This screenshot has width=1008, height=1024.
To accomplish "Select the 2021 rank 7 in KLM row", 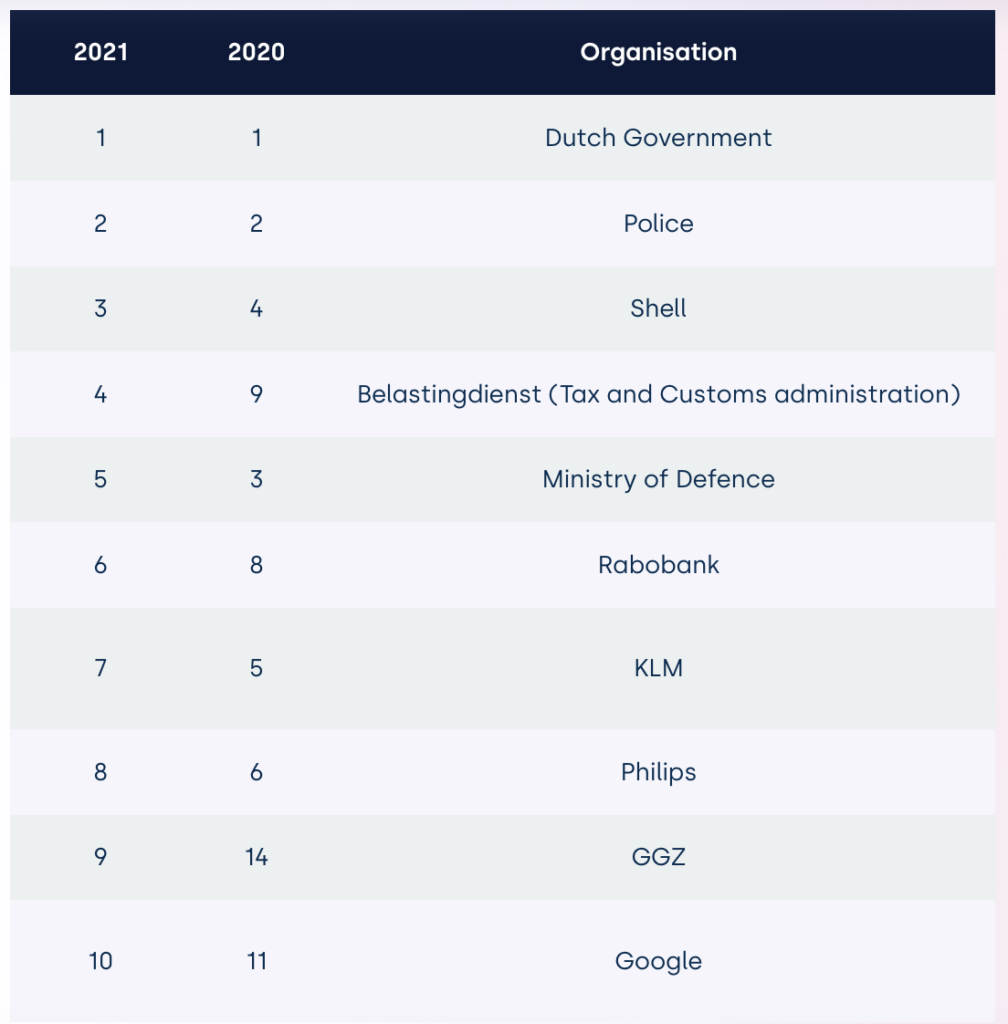I will pos(101,667).
